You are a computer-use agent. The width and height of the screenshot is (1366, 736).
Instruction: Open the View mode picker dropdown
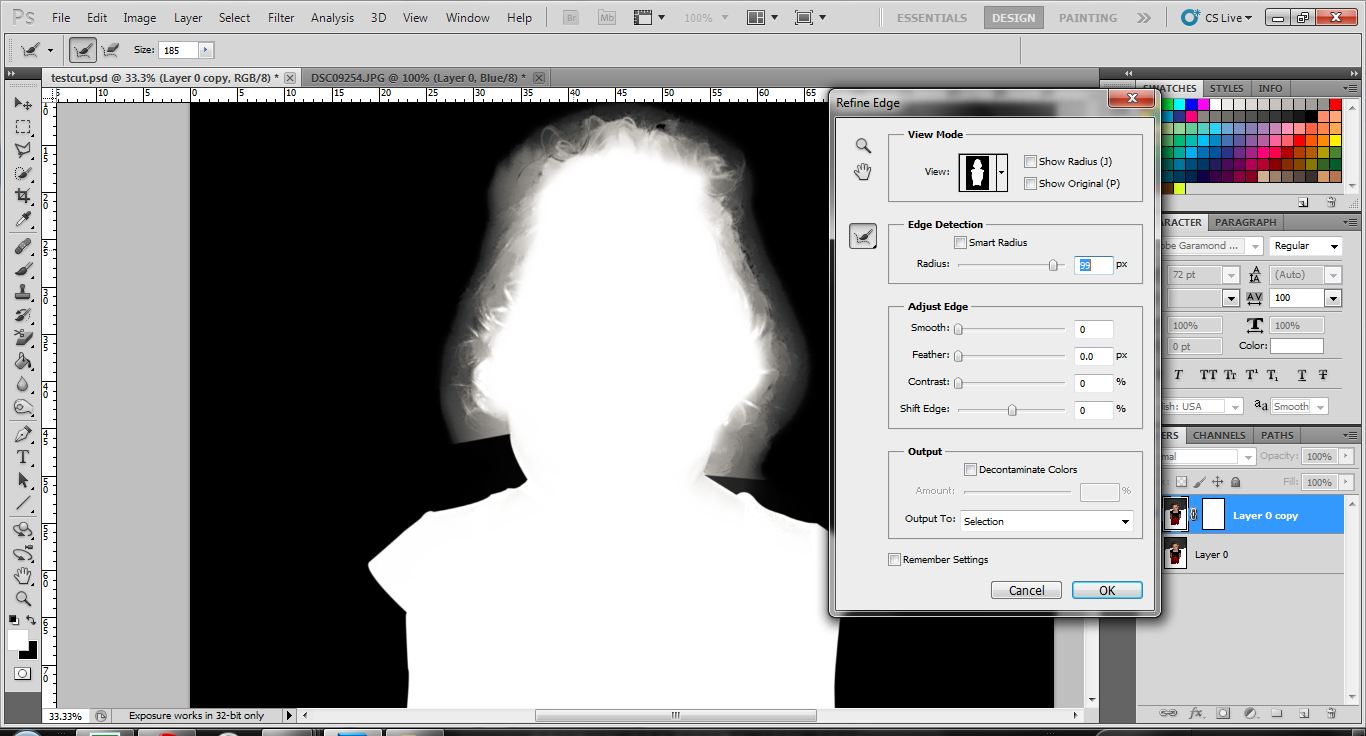pyautogui.click(x=999, y=172)
